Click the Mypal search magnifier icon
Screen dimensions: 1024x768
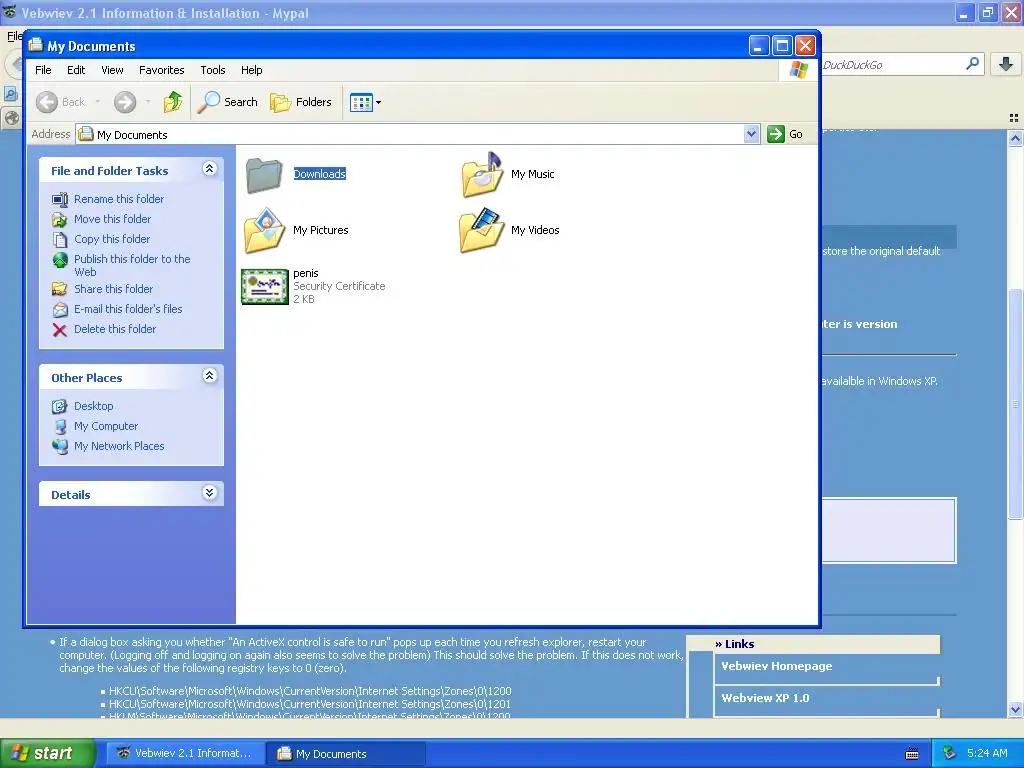tap(972, 64)
